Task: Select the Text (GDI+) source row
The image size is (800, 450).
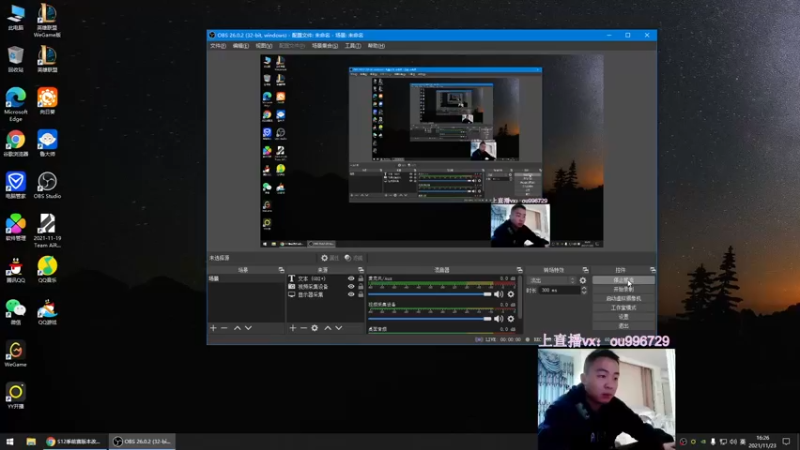Action: click(x=326, y=279)
